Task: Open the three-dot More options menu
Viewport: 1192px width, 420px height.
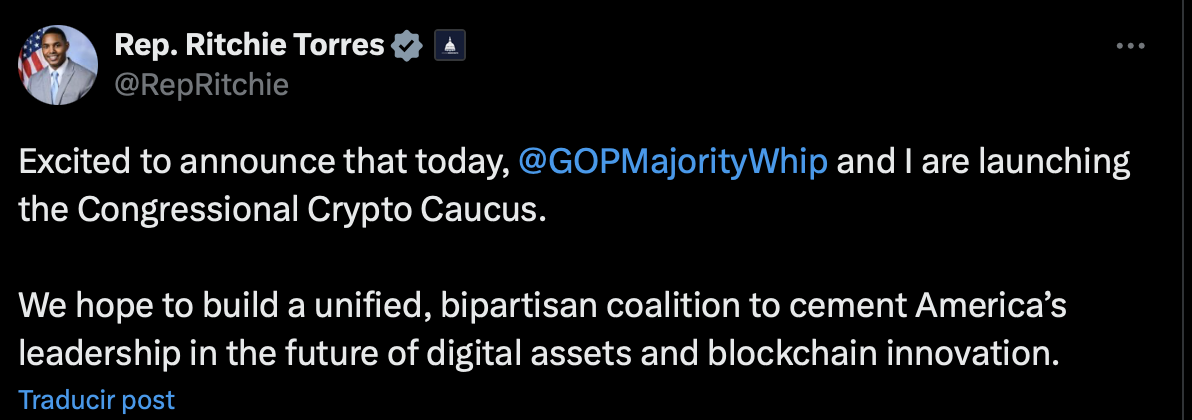Action: click(x=1129, y=46)
